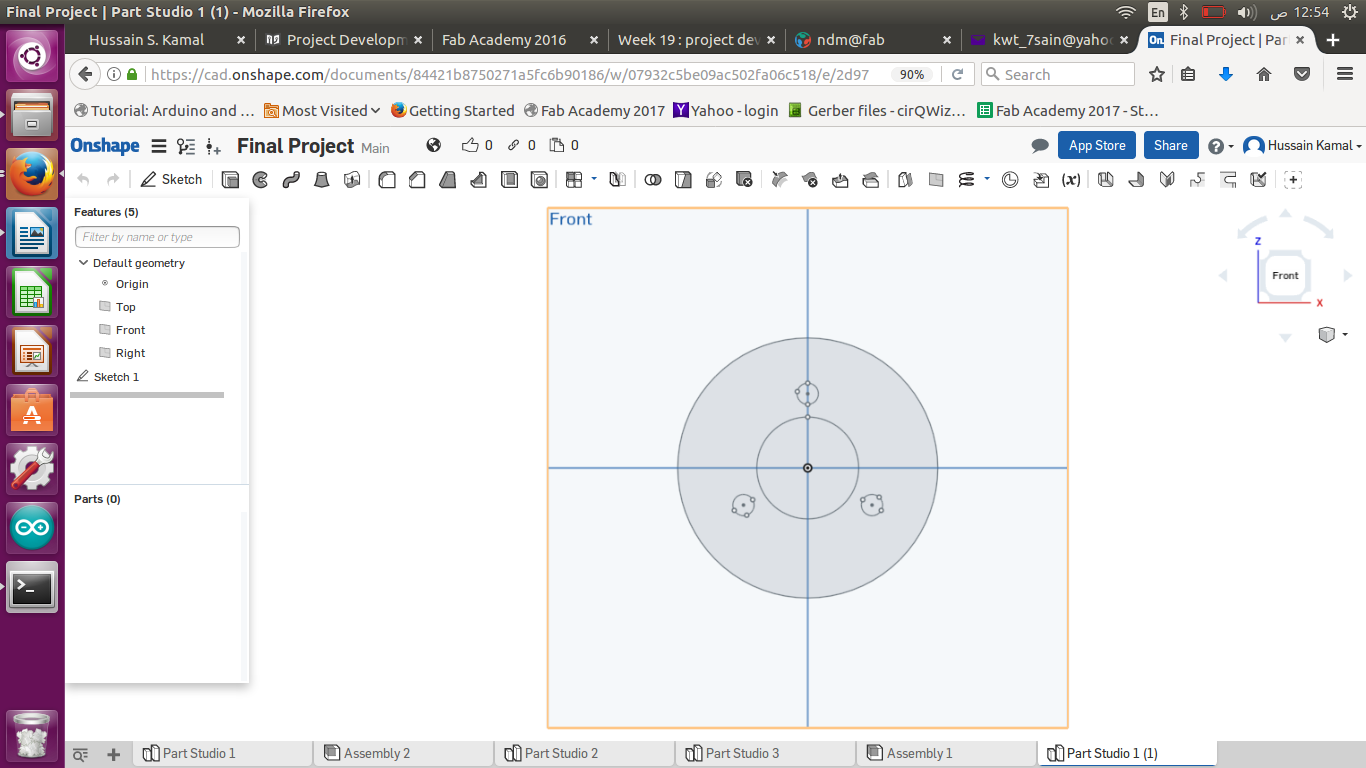Select the Extrude tool icon
1366x768 pixels.
[x=230, y=180]
